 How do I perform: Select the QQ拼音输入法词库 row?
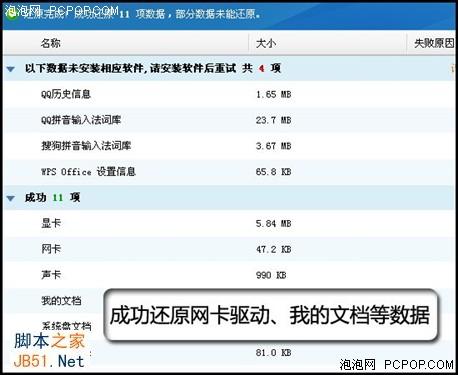(229, 120)
